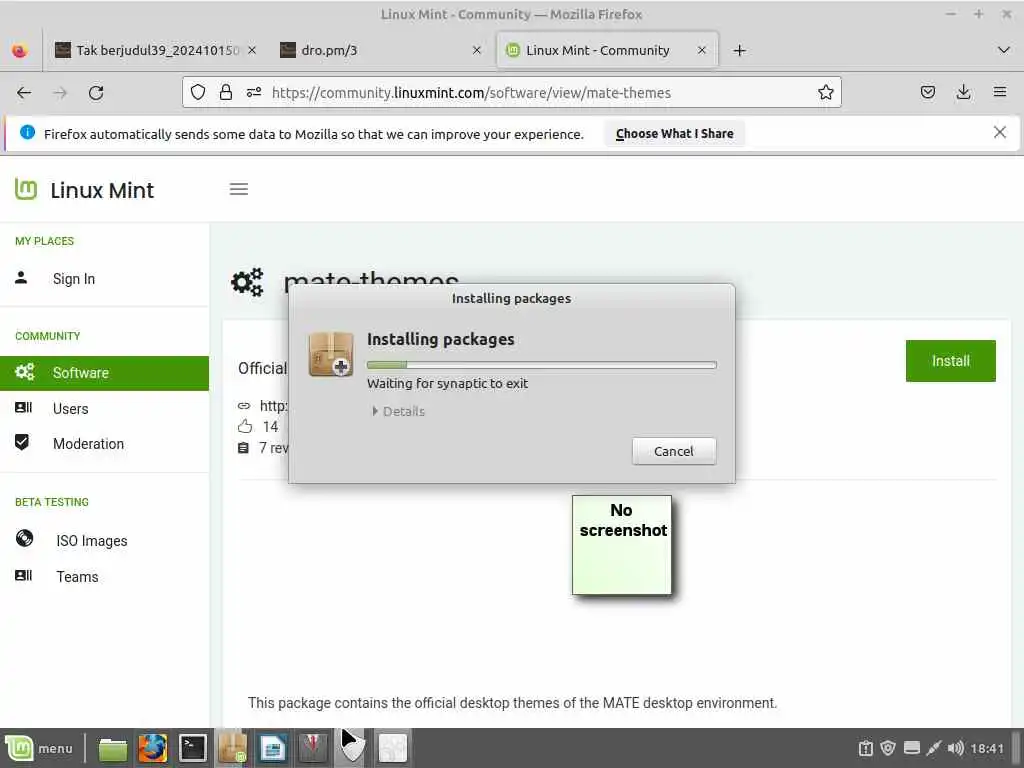1024x768 pixels.
Task: Open file manager from taskbar
Action: [112, 748]
